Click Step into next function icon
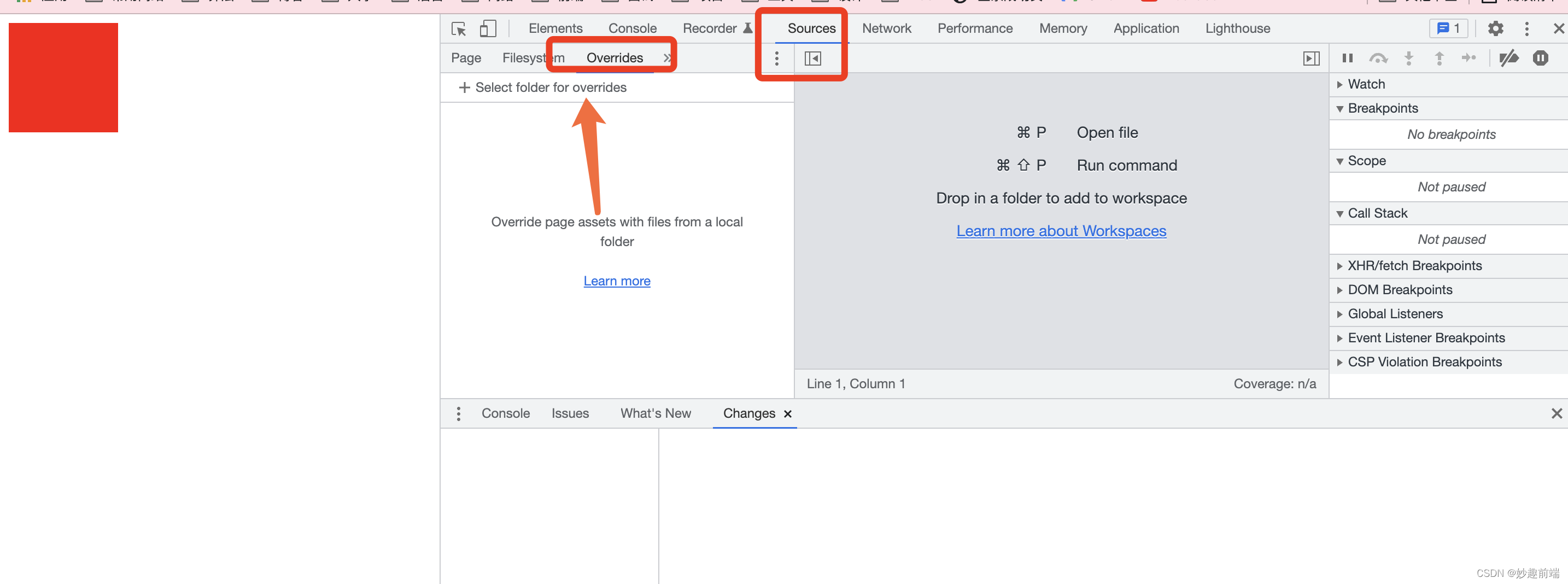 (1408, 59)
